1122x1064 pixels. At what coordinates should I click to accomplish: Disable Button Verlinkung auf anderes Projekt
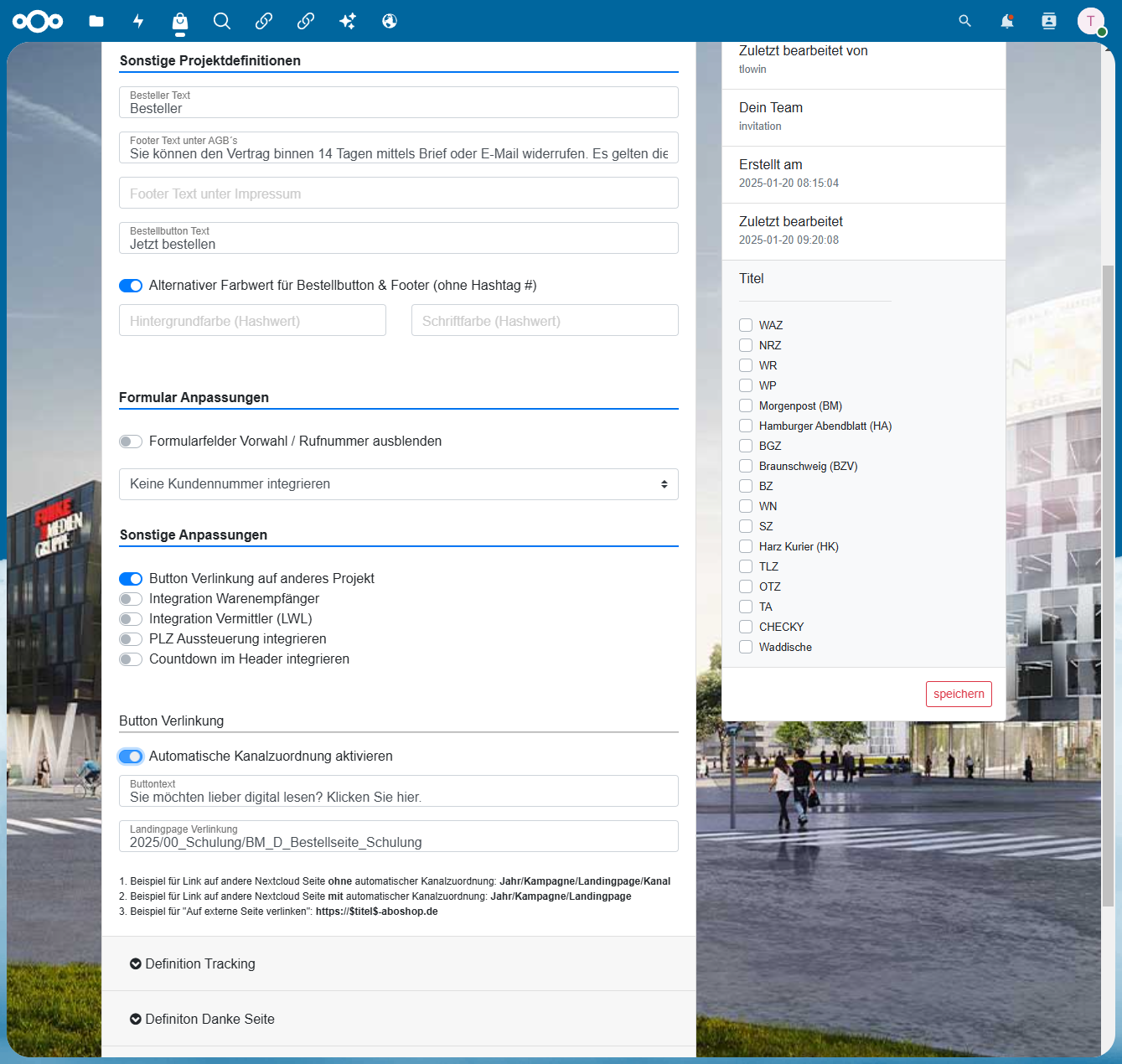pos(131,579)
